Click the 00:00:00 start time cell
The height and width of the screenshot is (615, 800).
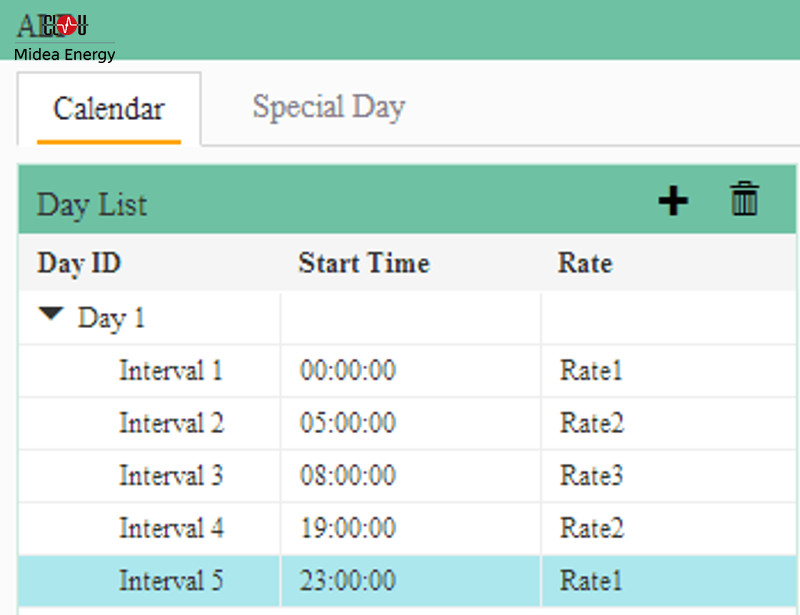tap(348, 371)
